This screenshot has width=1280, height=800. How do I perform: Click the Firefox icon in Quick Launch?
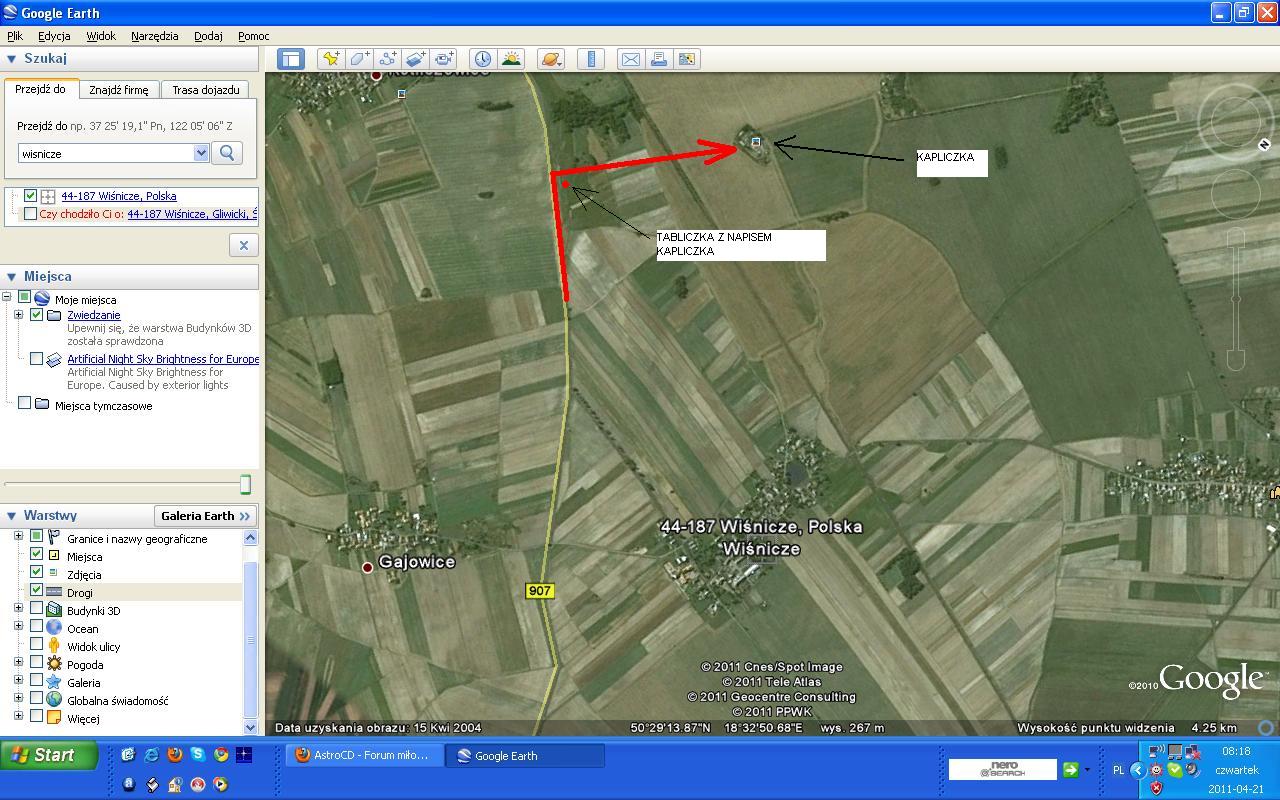click(x=174, y=754)
